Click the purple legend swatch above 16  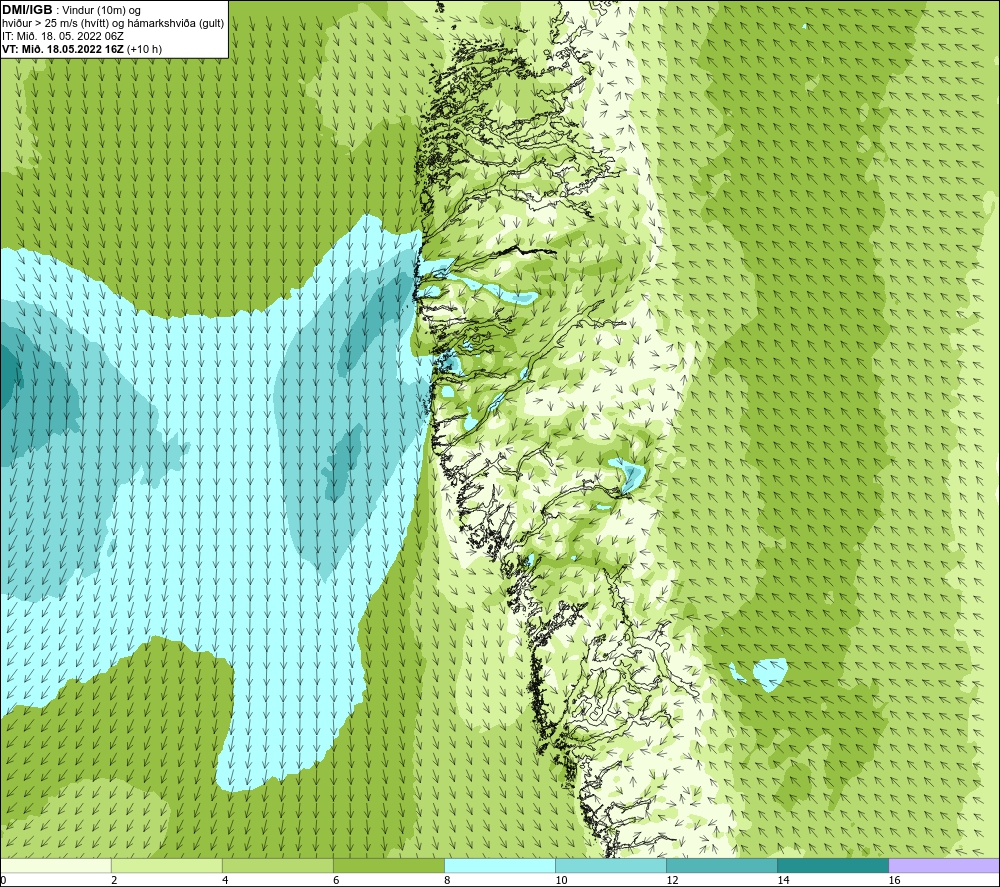tap(944, 866)
